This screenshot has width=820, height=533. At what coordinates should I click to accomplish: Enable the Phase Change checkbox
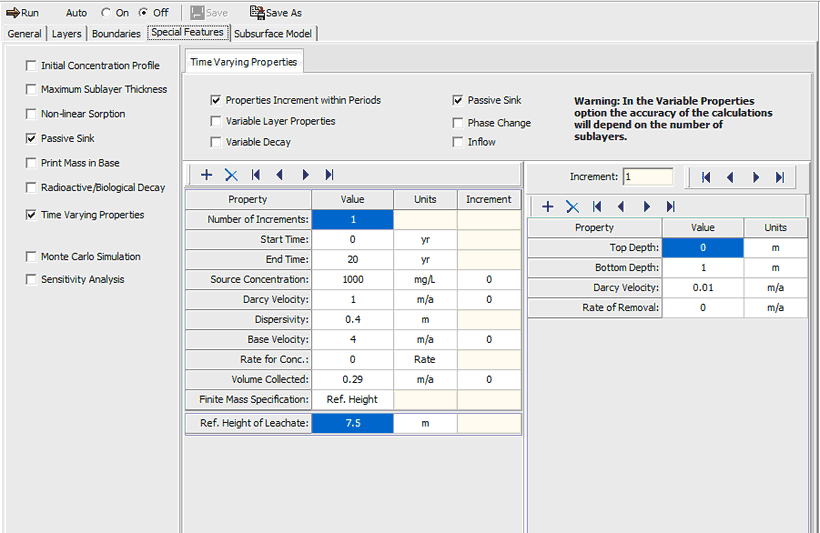458,123
